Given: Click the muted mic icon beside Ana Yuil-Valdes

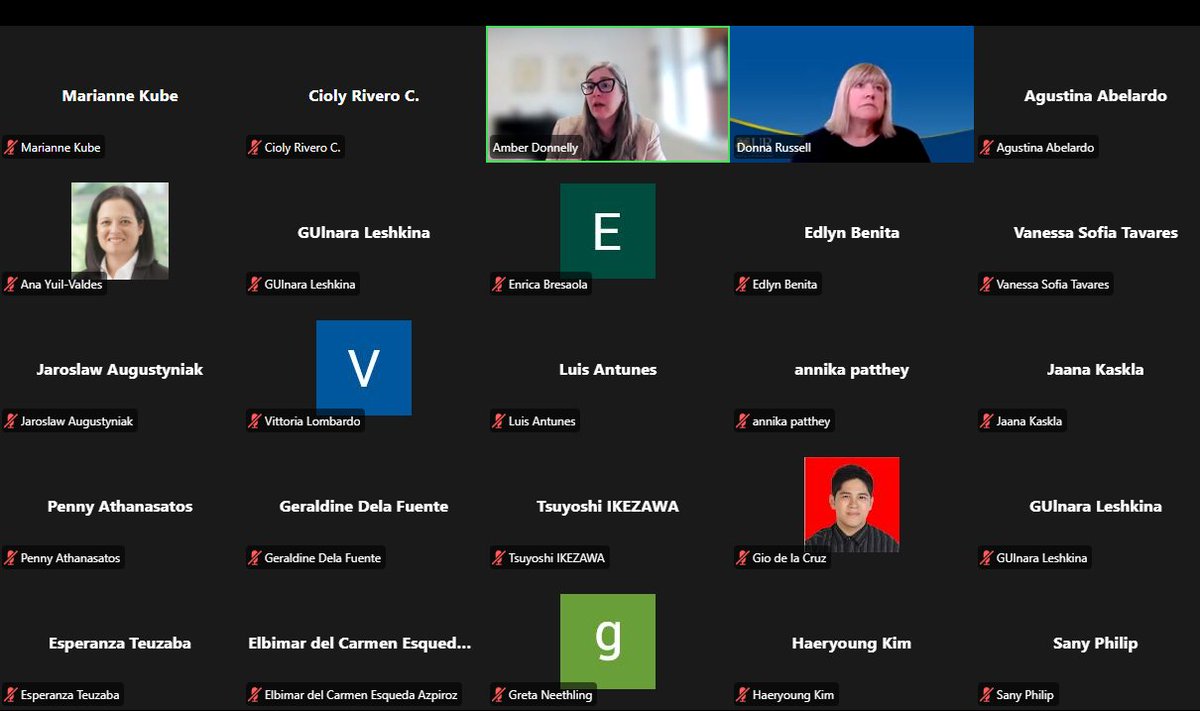Looking at the screenshot, I should 11,285.
